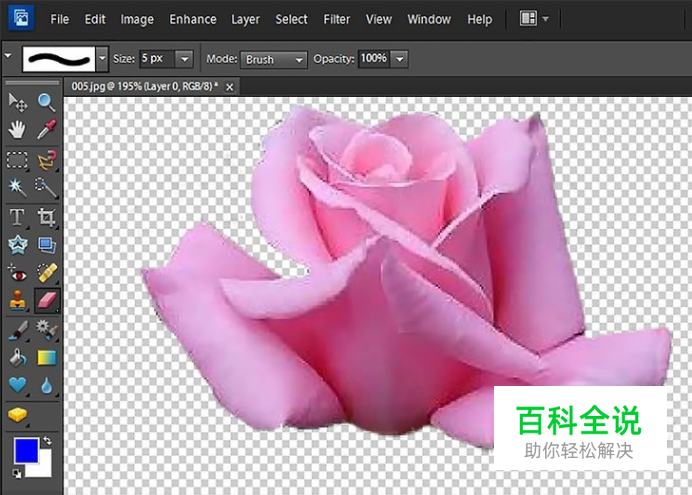Open the Window menu
This screenshot has width=692, height=495.
click(x=429, y=19)
